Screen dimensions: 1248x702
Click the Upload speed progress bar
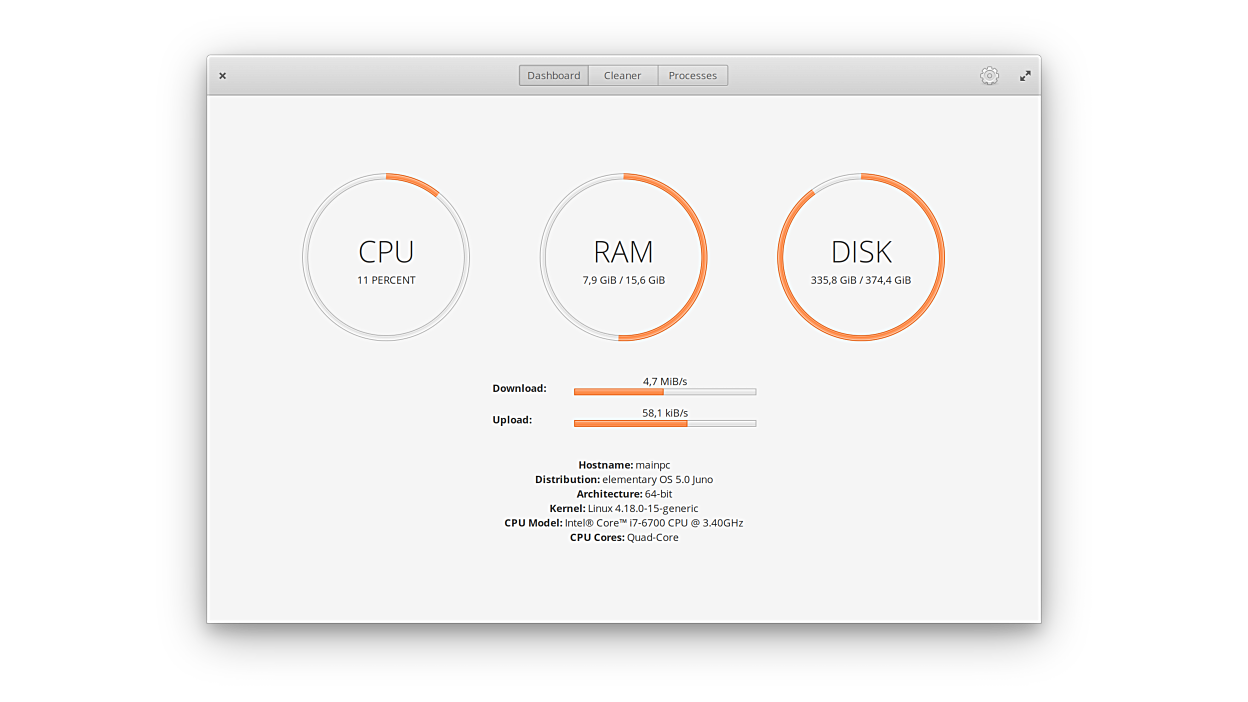(664, 424)
